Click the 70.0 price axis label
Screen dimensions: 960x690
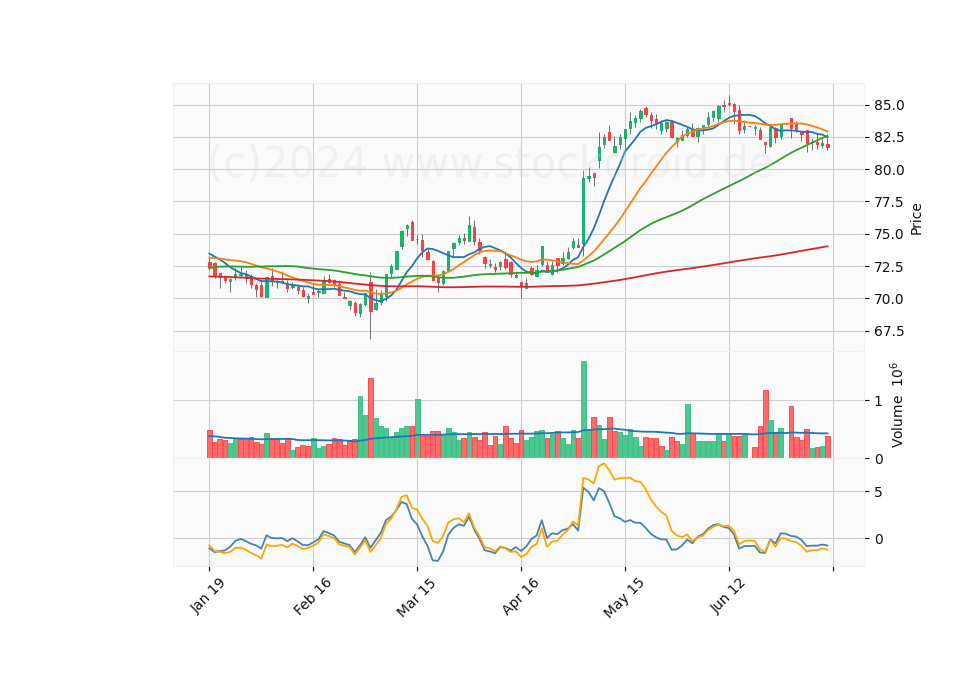coord(888,299)
